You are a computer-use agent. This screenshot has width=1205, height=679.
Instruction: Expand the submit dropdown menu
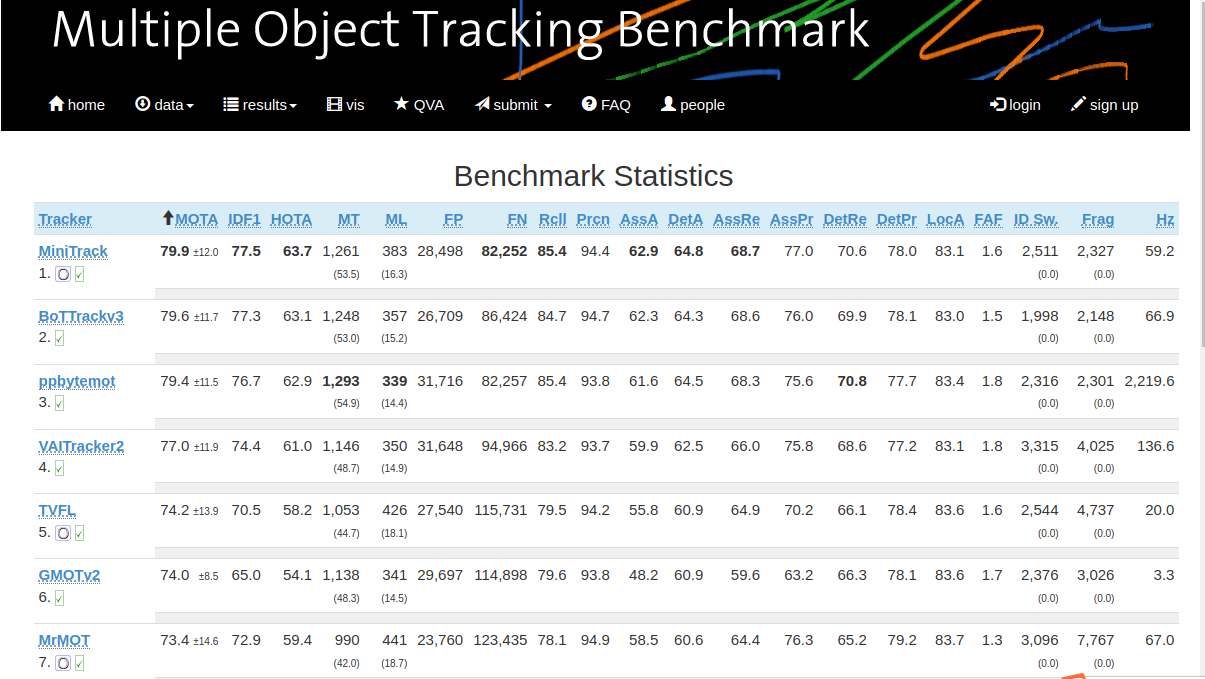click(x=514, y=104)
